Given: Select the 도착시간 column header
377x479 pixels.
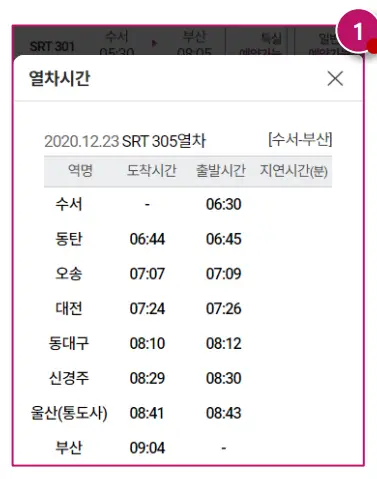Looking at the screenshot, I should 152,171.
